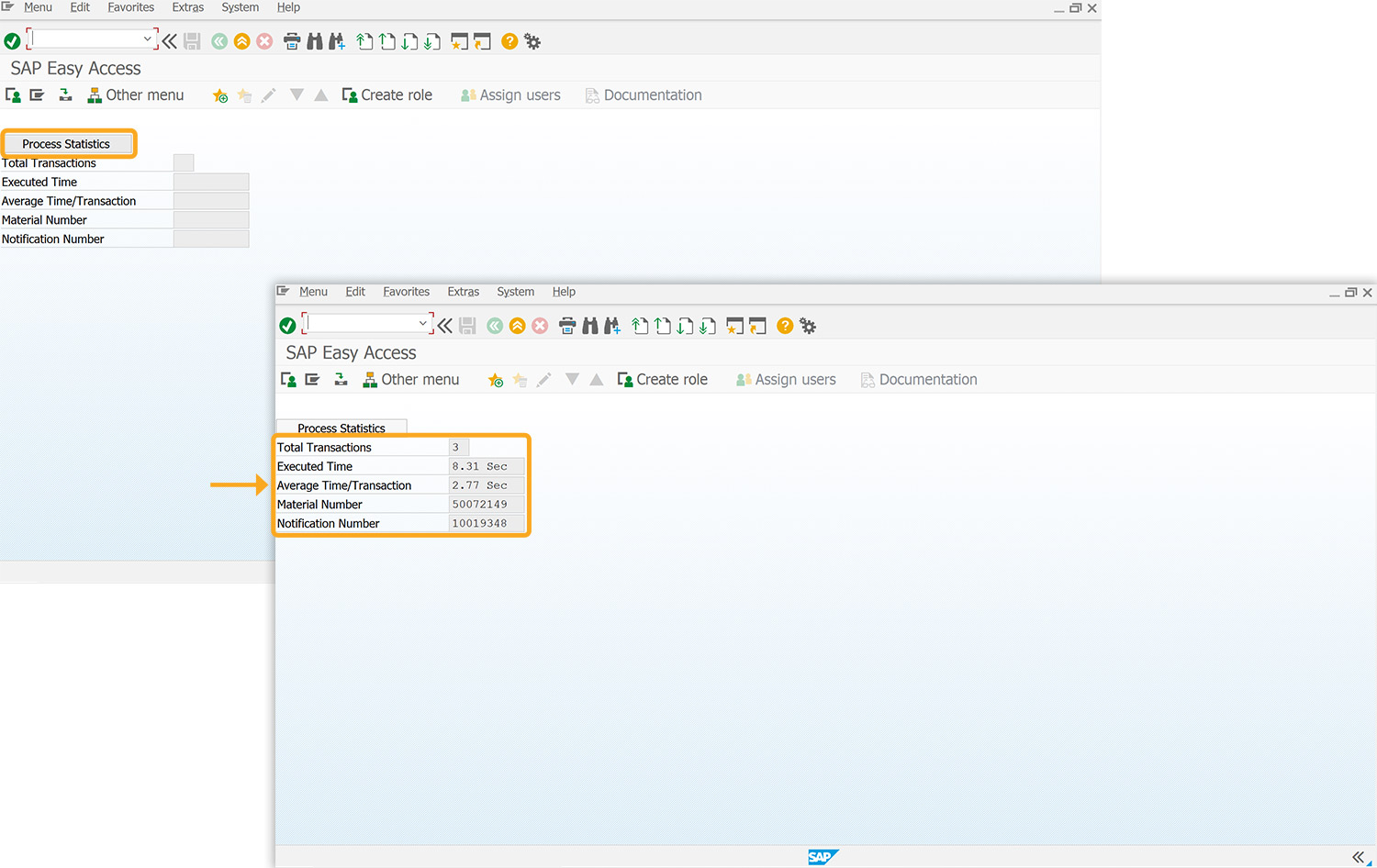Click the orange Exit icon in background window
Image resolution: width=1377 pixels, height=868 pixels.
242,41
